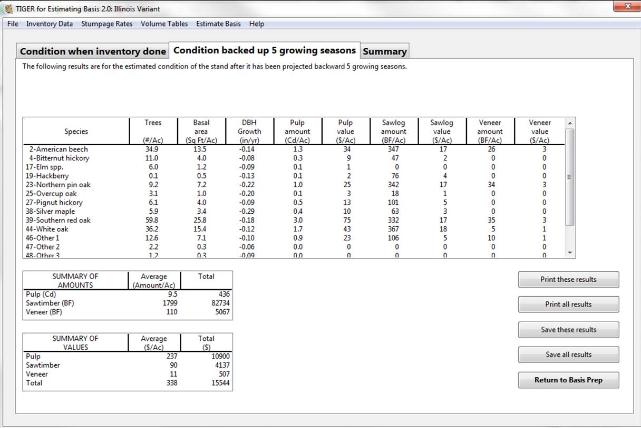
Task: Open the Inventory Data menu
Action: 50,23
